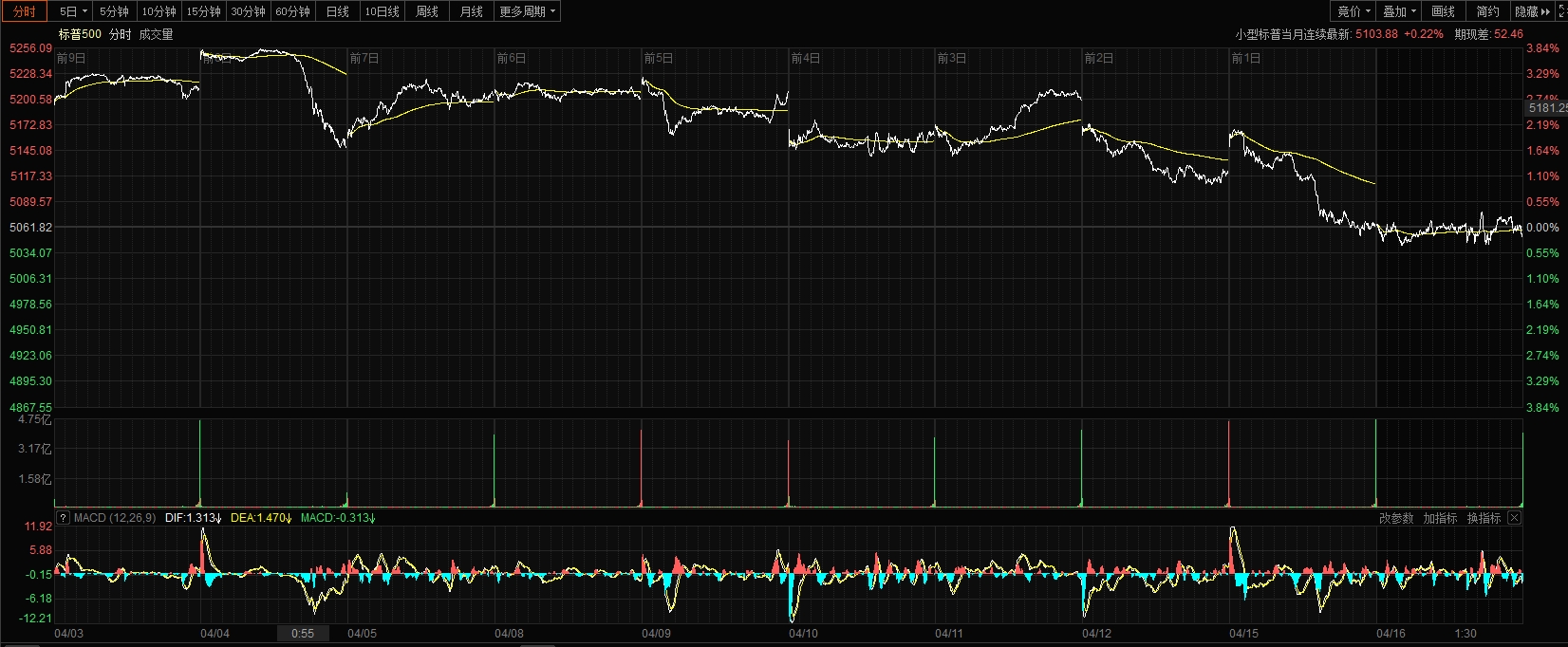
Task: Click 改参数 to edit MACD parameters
Action: 1396,518
